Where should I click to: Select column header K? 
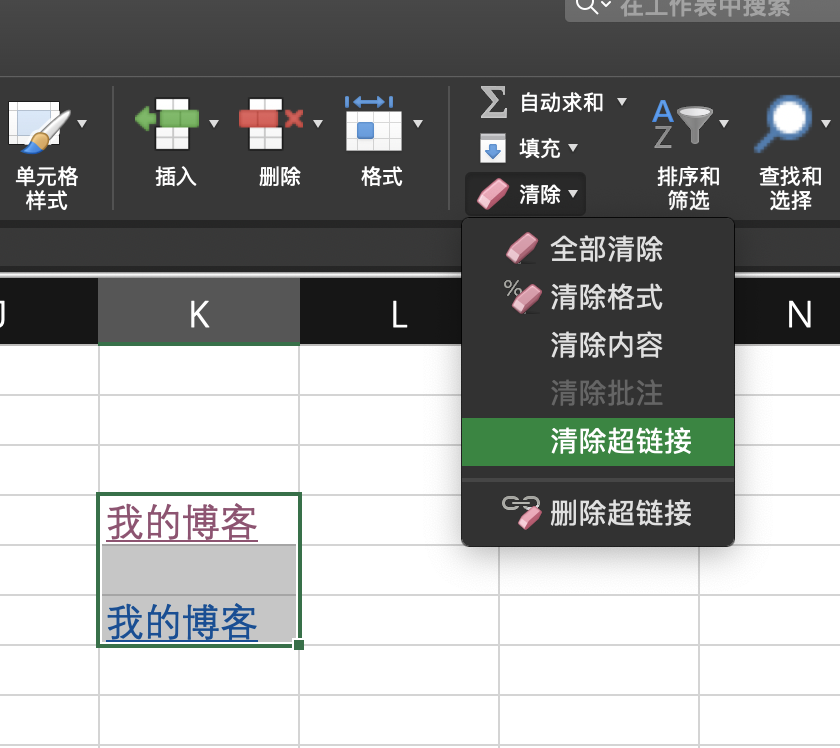198,313
